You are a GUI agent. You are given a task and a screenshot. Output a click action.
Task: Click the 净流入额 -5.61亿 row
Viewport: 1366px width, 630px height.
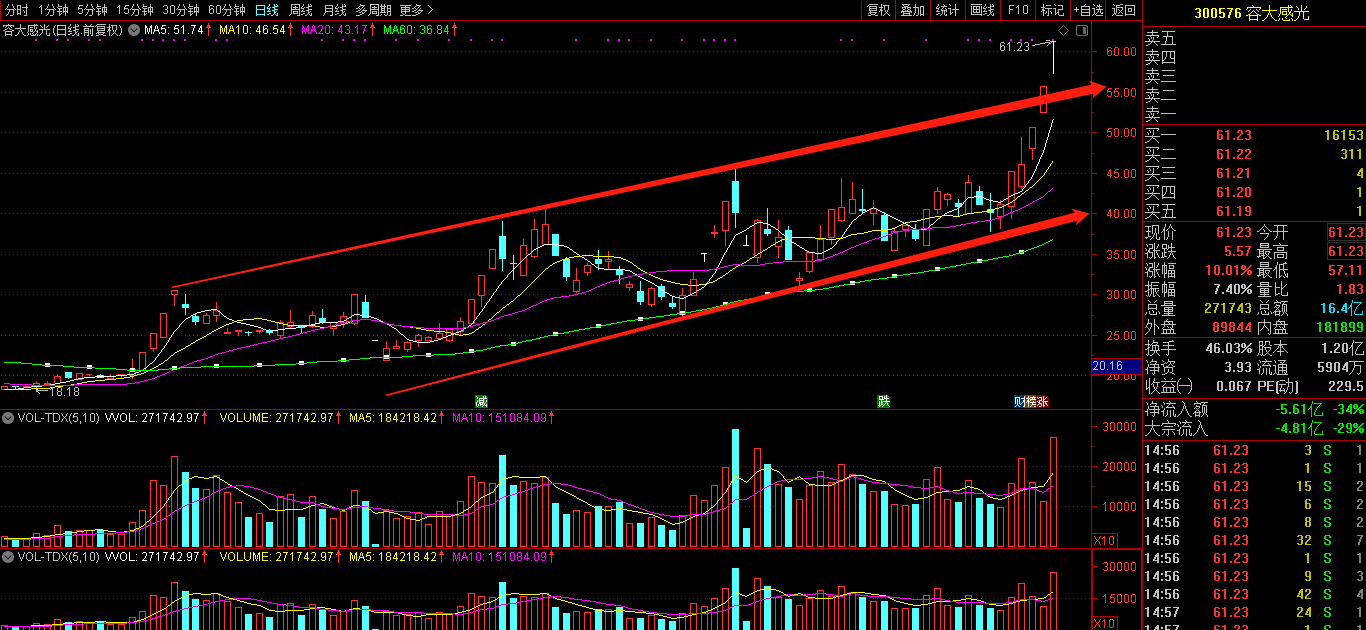pos(1254,409)
